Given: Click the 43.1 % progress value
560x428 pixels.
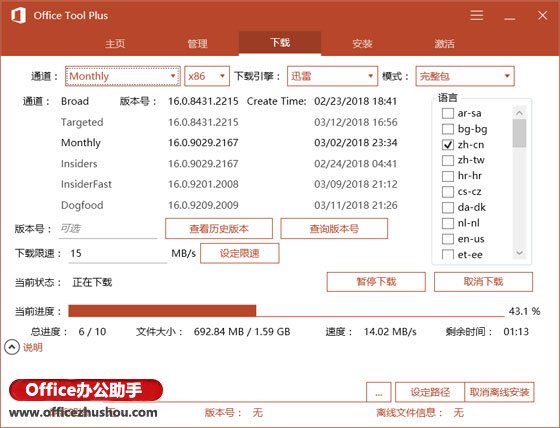Looking at the screenshot, I should tap(524, 311).
